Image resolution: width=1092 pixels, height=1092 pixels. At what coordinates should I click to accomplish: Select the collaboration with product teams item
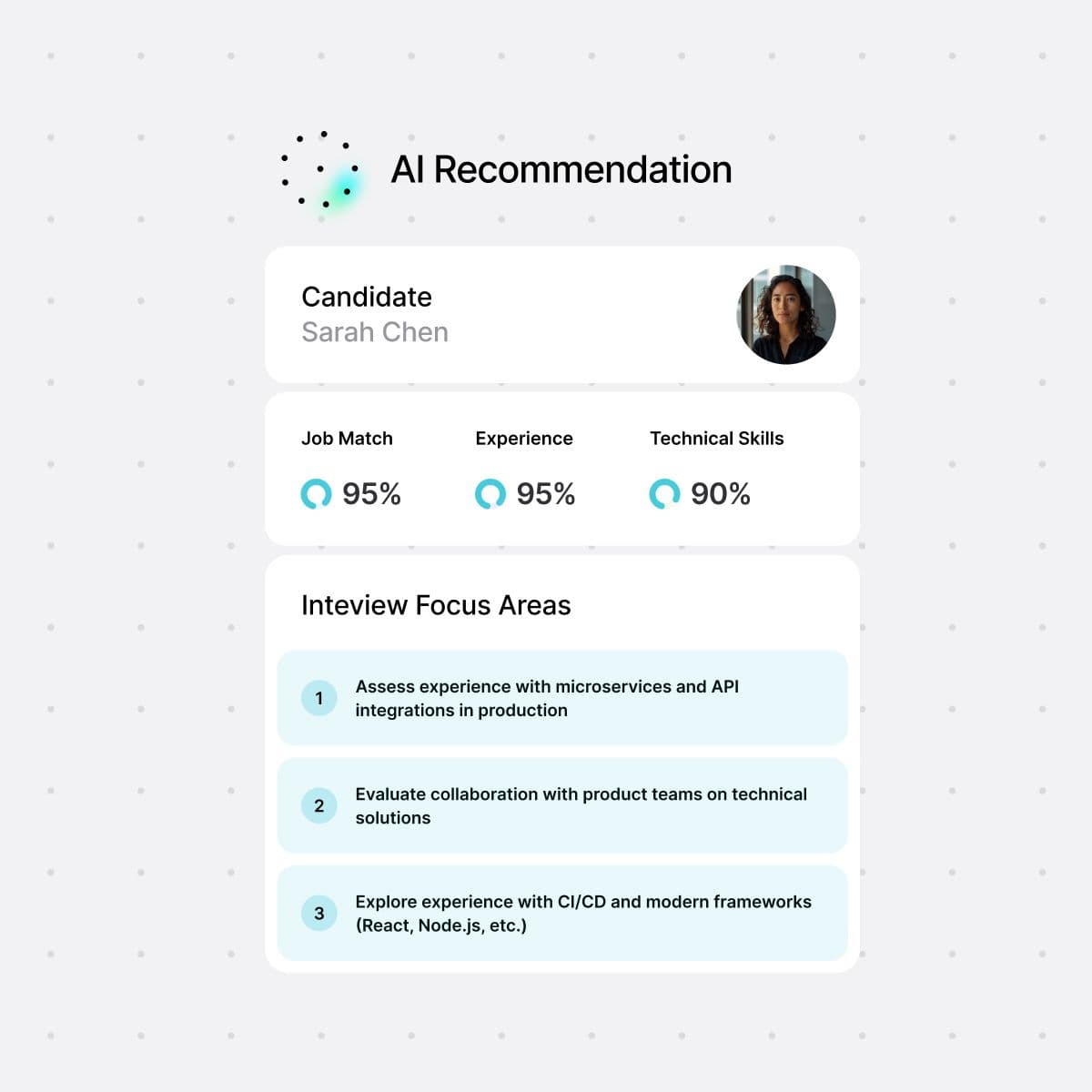coord(581,805)
